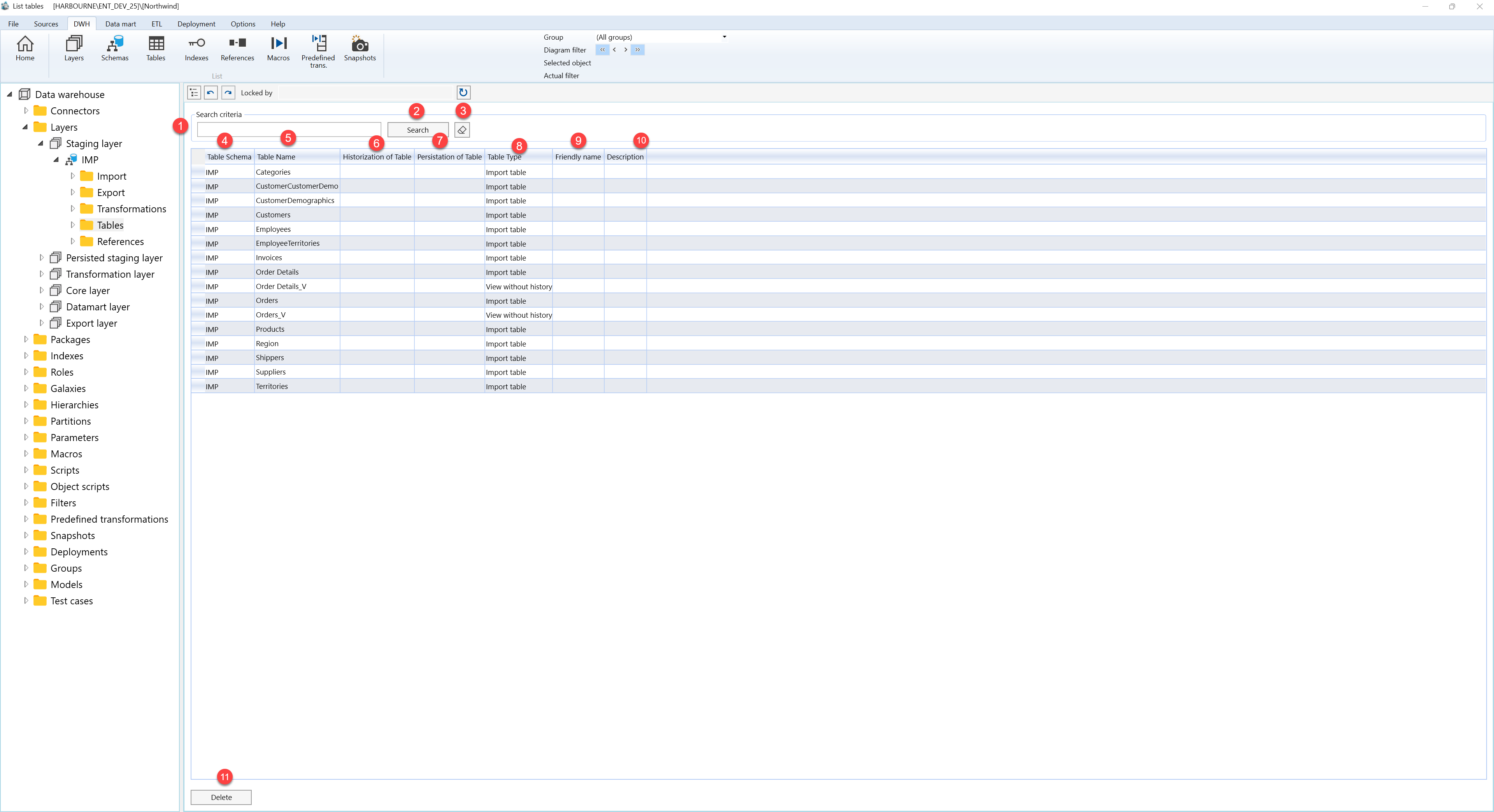Jump to first diagram filter arrow

(x=602, y=50)
